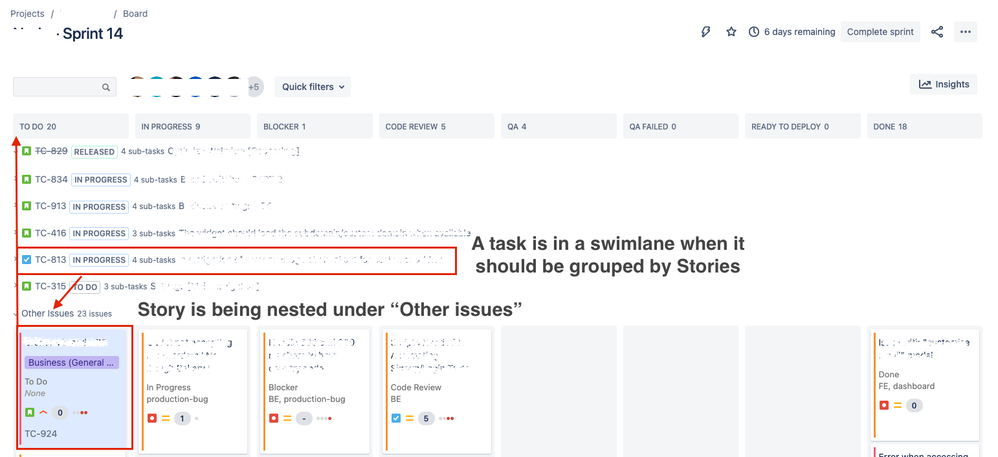Click the '3 sub-tasks' text on TC-416

point(153,234)
